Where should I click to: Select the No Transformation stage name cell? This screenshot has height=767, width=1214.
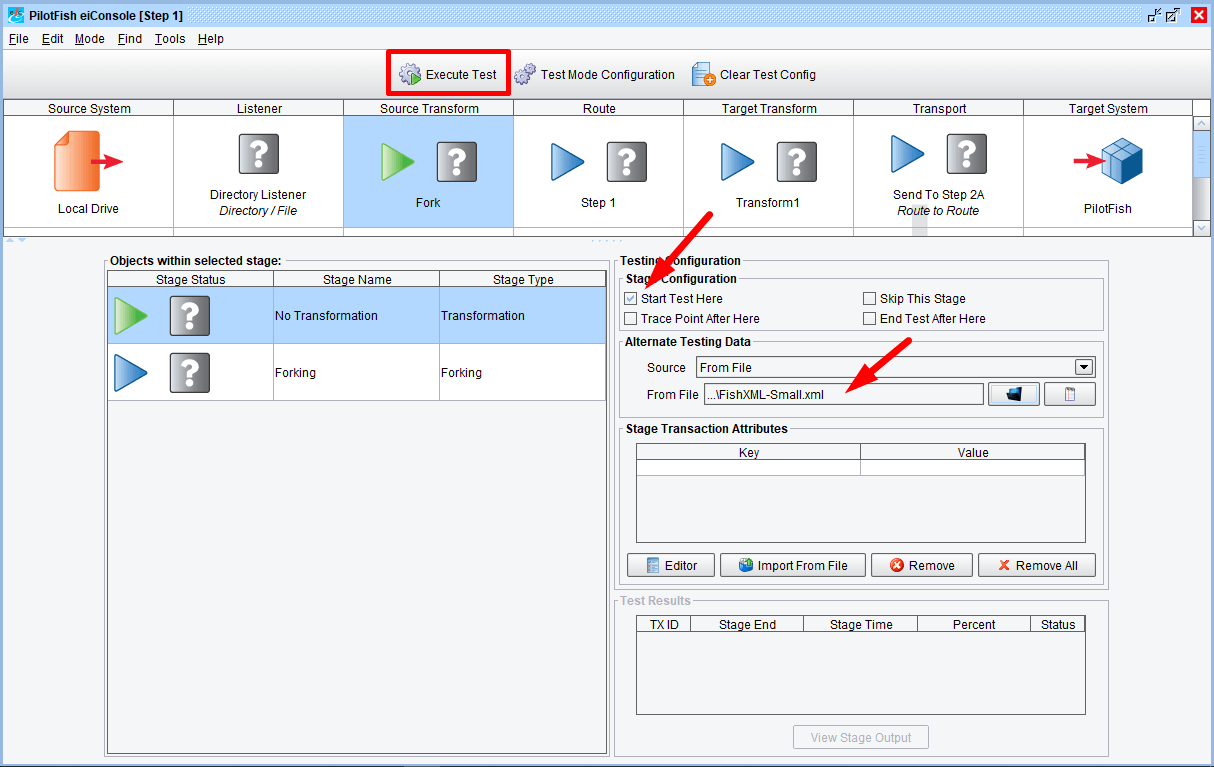[x=356, y=316]
